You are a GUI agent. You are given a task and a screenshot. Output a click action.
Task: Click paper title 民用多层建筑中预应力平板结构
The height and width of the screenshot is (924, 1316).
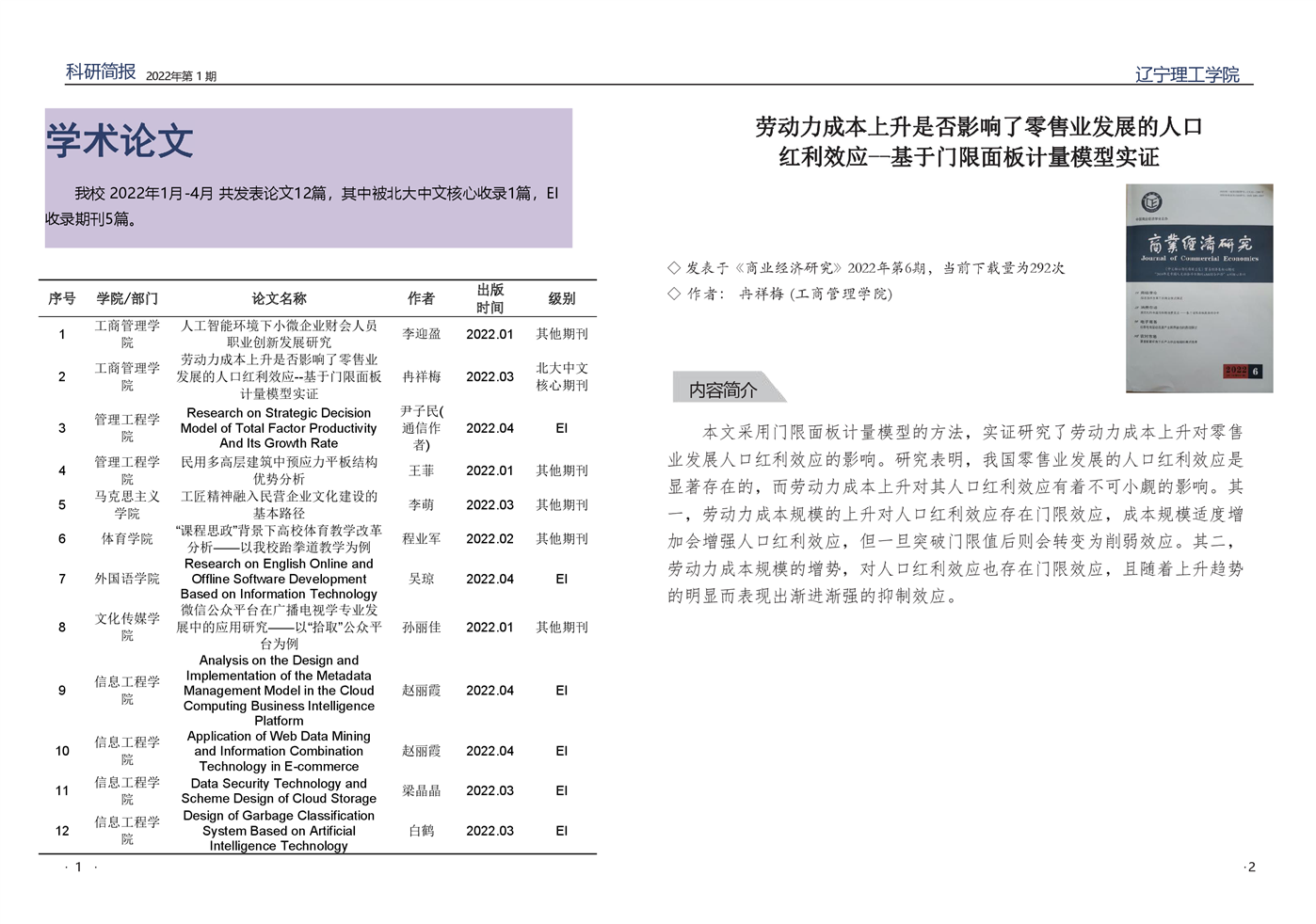pyautogui.click(x=279, y=470)
